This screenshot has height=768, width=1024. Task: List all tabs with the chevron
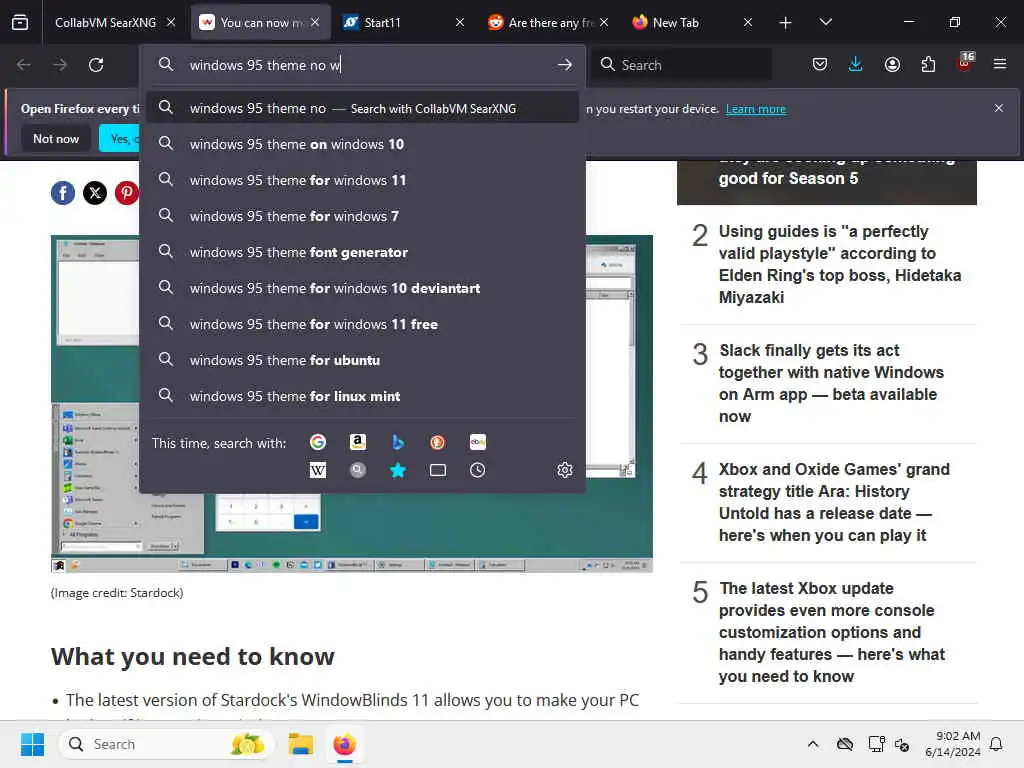(x=825, y=22)
